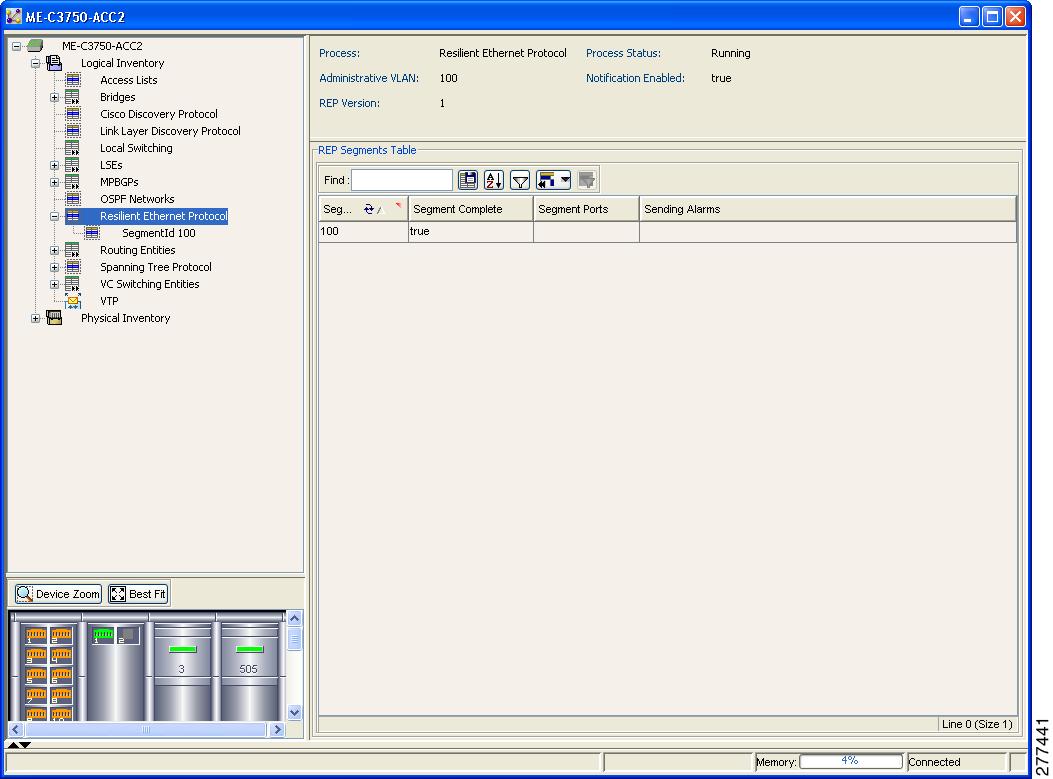
Task: Click the SegmentId 100 table icon
Action: 92,233
